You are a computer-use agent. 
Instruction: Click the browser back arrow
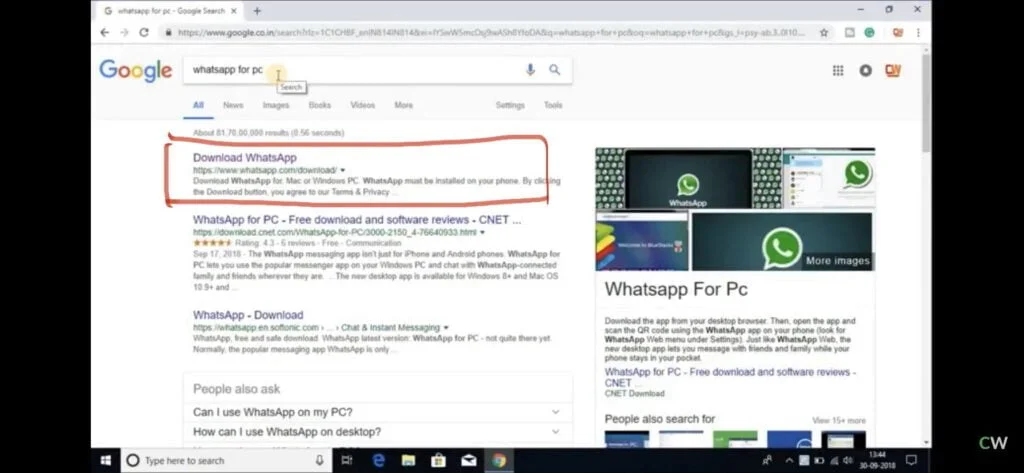tap(105, 32)
